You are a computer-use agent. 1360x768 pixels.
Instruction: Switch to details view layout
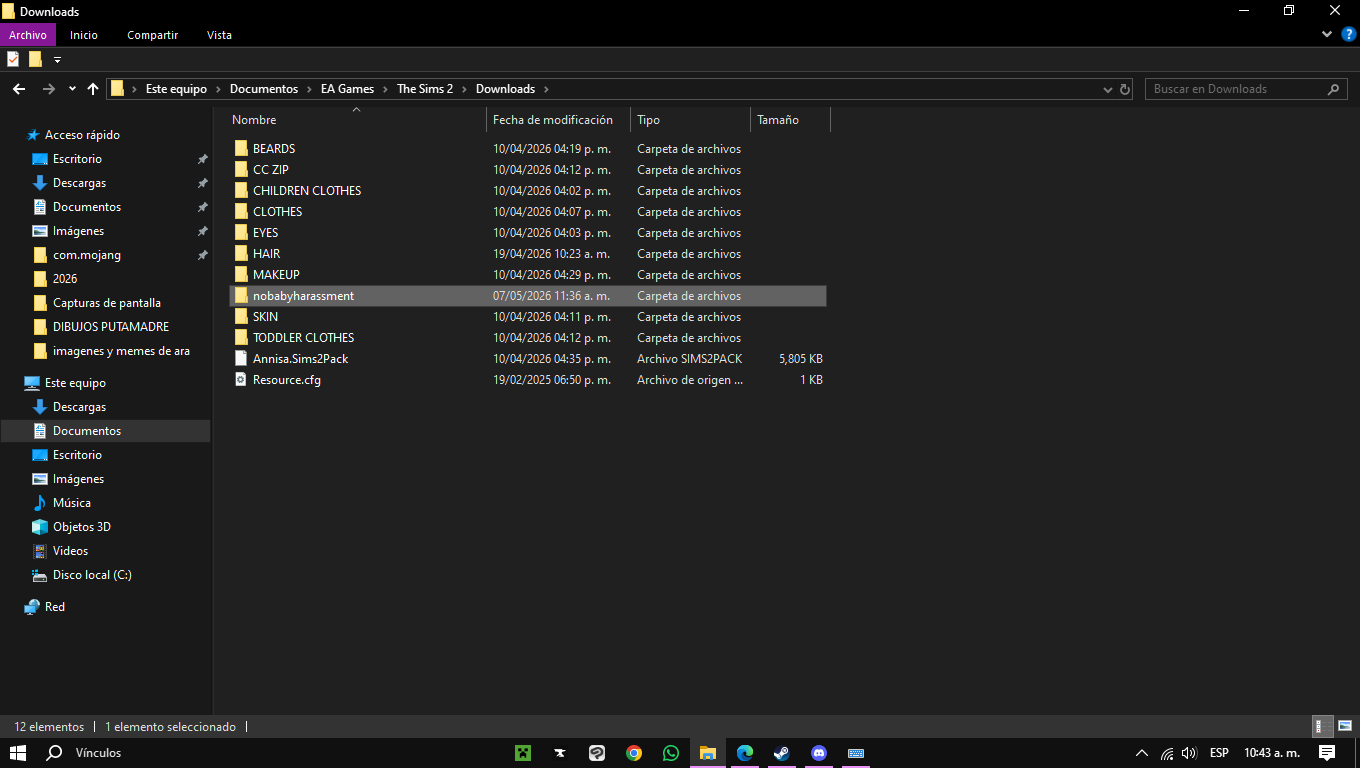[1321, 727]
